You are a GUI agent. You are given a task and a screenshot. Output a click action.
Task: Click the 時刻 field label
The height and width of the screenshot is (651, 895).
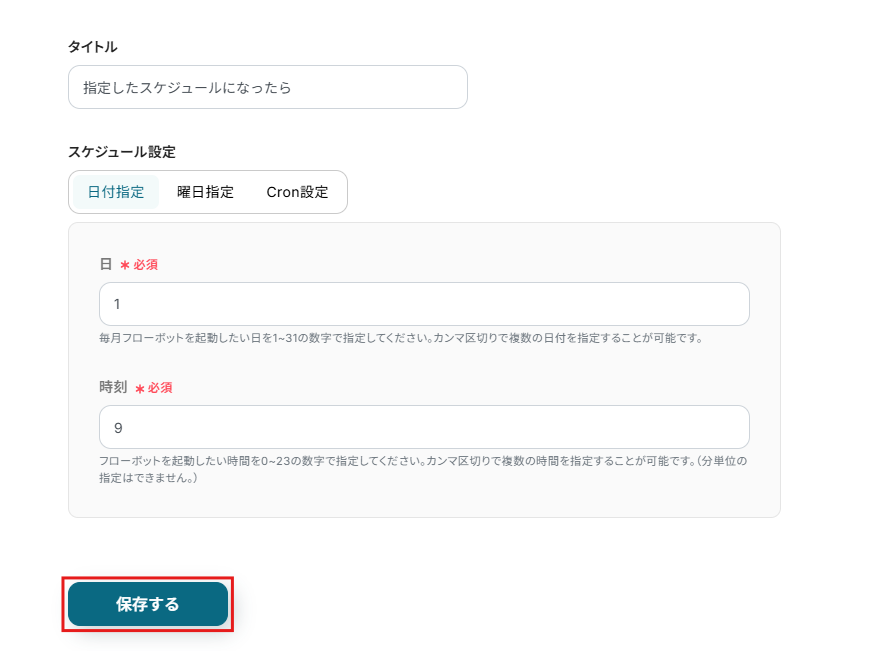click(113, 387)
